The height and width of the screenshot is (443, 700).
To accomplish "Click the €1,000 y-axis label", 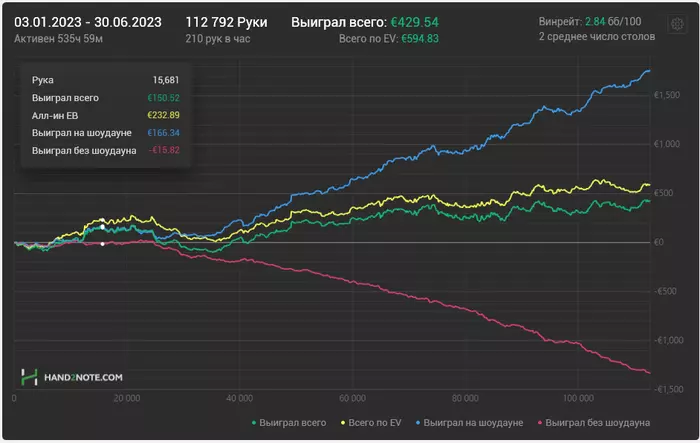I will click(667, 144).
